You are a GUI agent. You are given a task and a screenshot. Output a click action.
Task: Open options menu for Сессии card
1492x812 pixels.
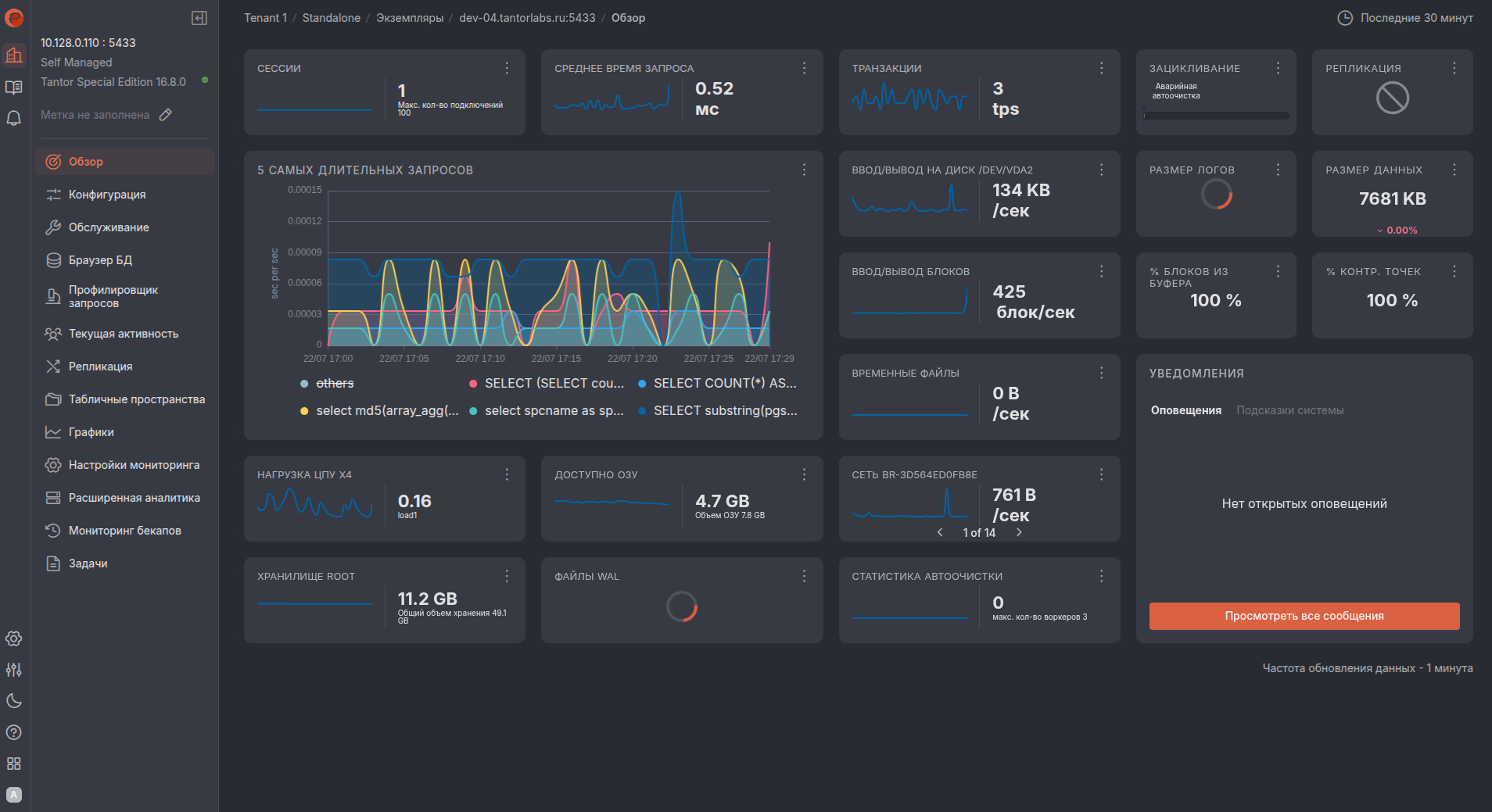[507, 68]
